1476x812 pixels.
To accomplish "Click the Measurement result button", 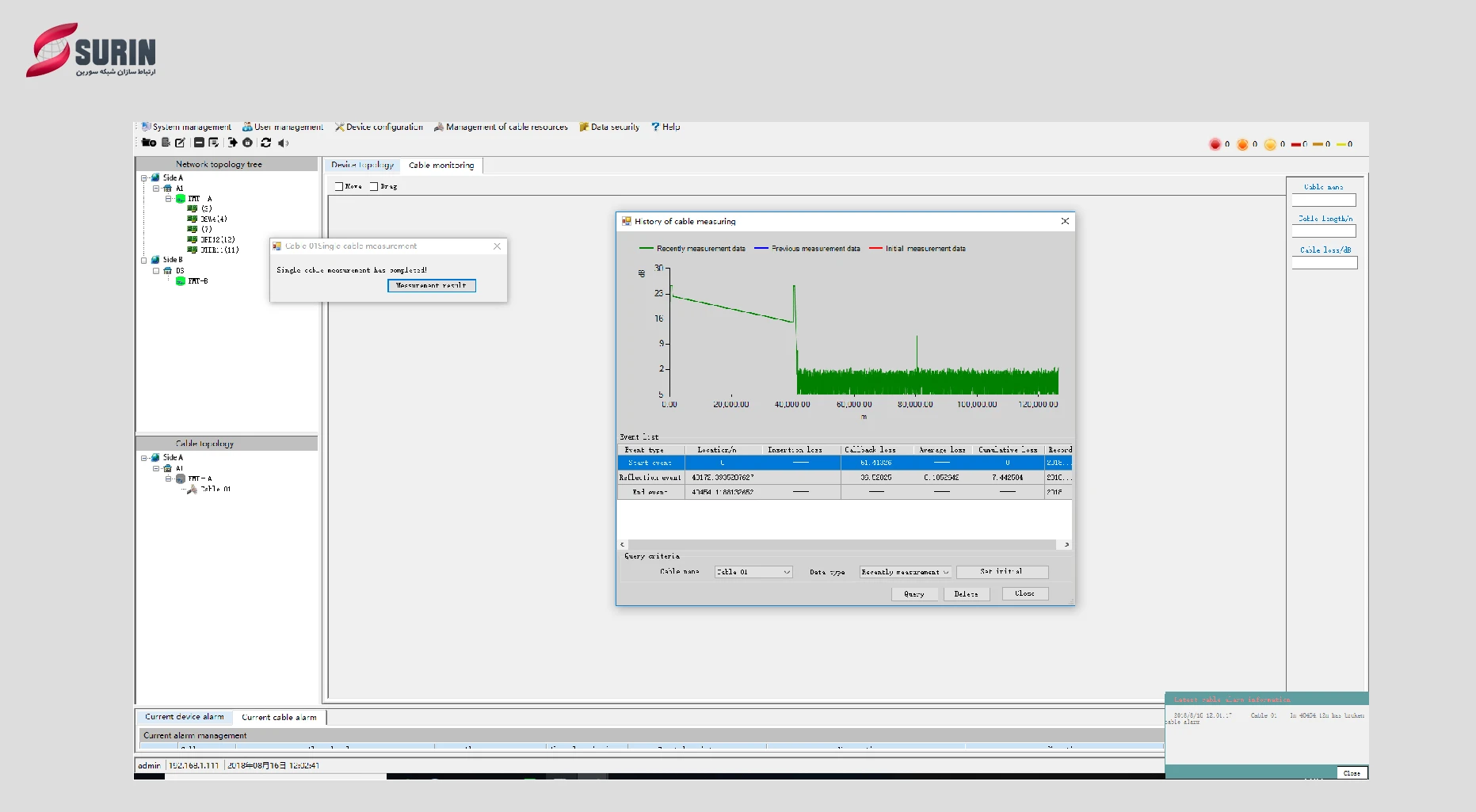I will click(432, 285).
